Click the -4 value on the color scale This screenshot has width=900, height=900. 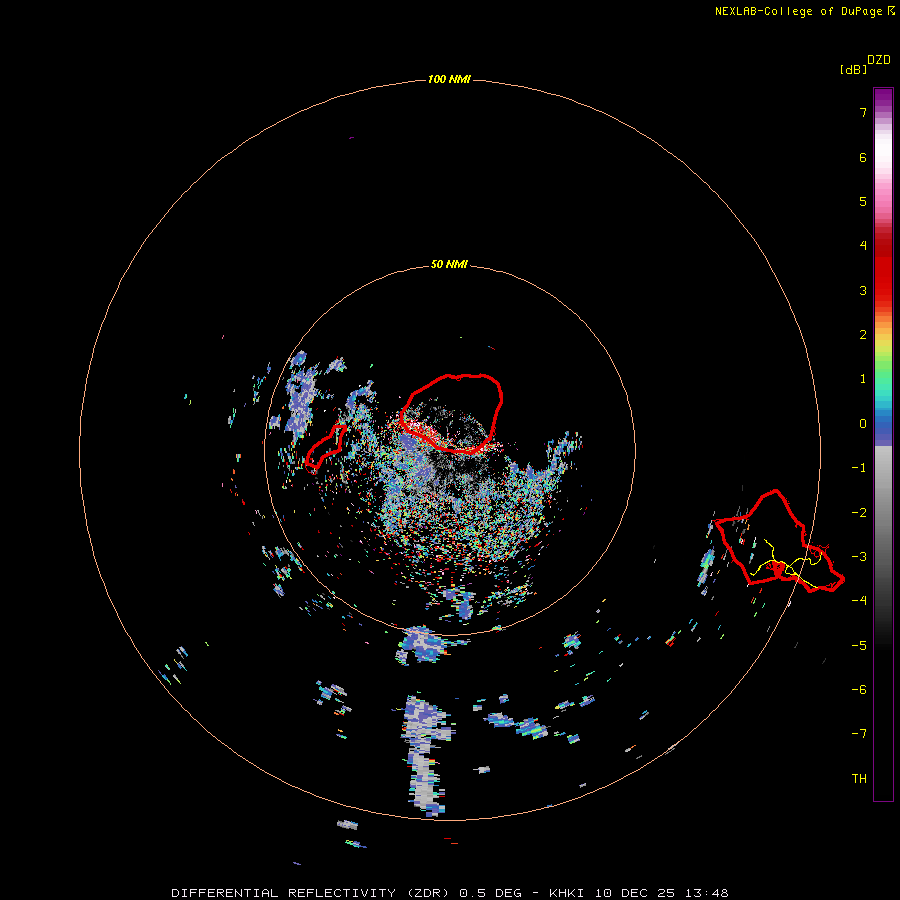click(859, 601)
